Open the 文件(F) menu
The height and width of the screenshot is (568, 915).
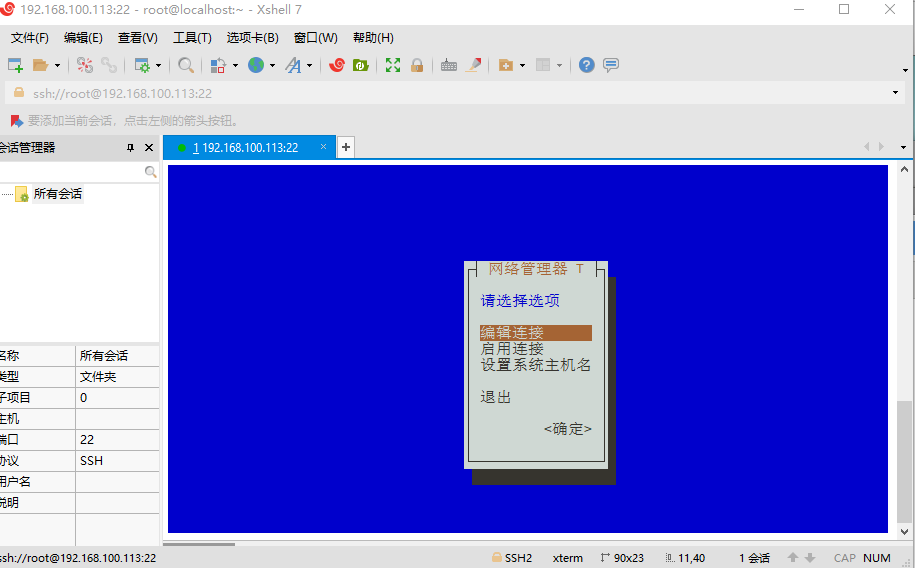click(30, 38)
